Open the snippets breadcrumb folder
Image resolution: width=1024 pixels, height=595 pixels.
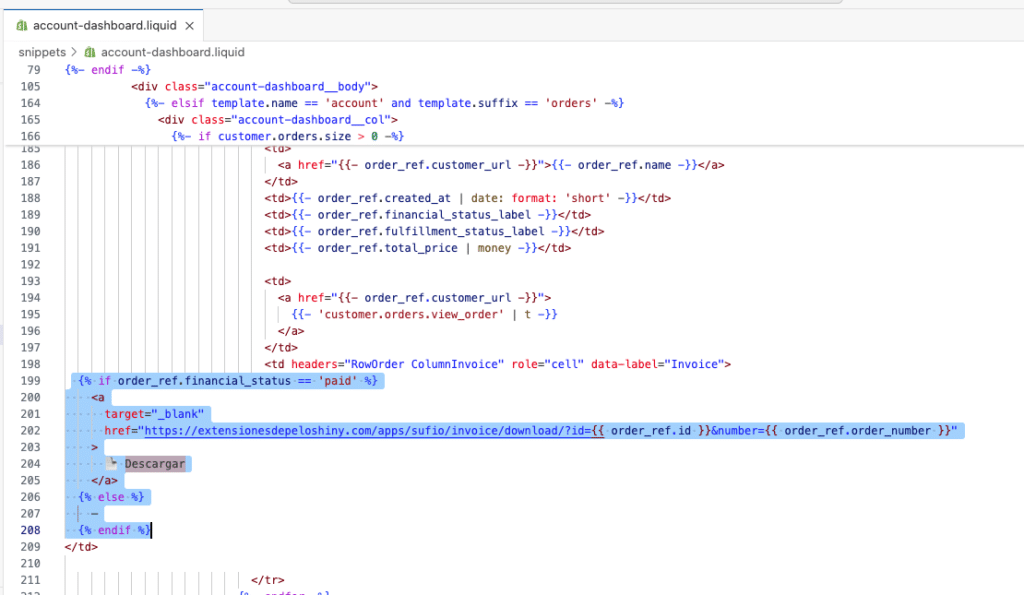click(x=42, y=52)
